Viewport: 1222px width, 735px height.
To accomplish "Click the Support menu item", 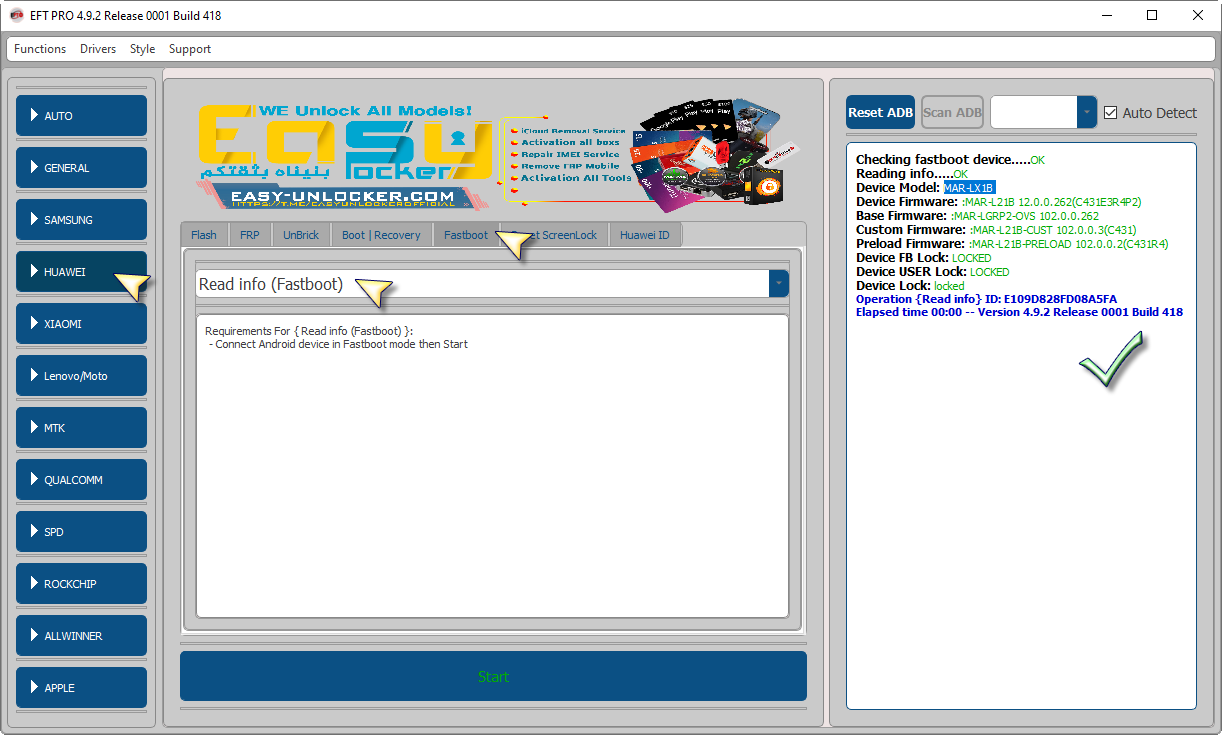I will tap(190, 49).
